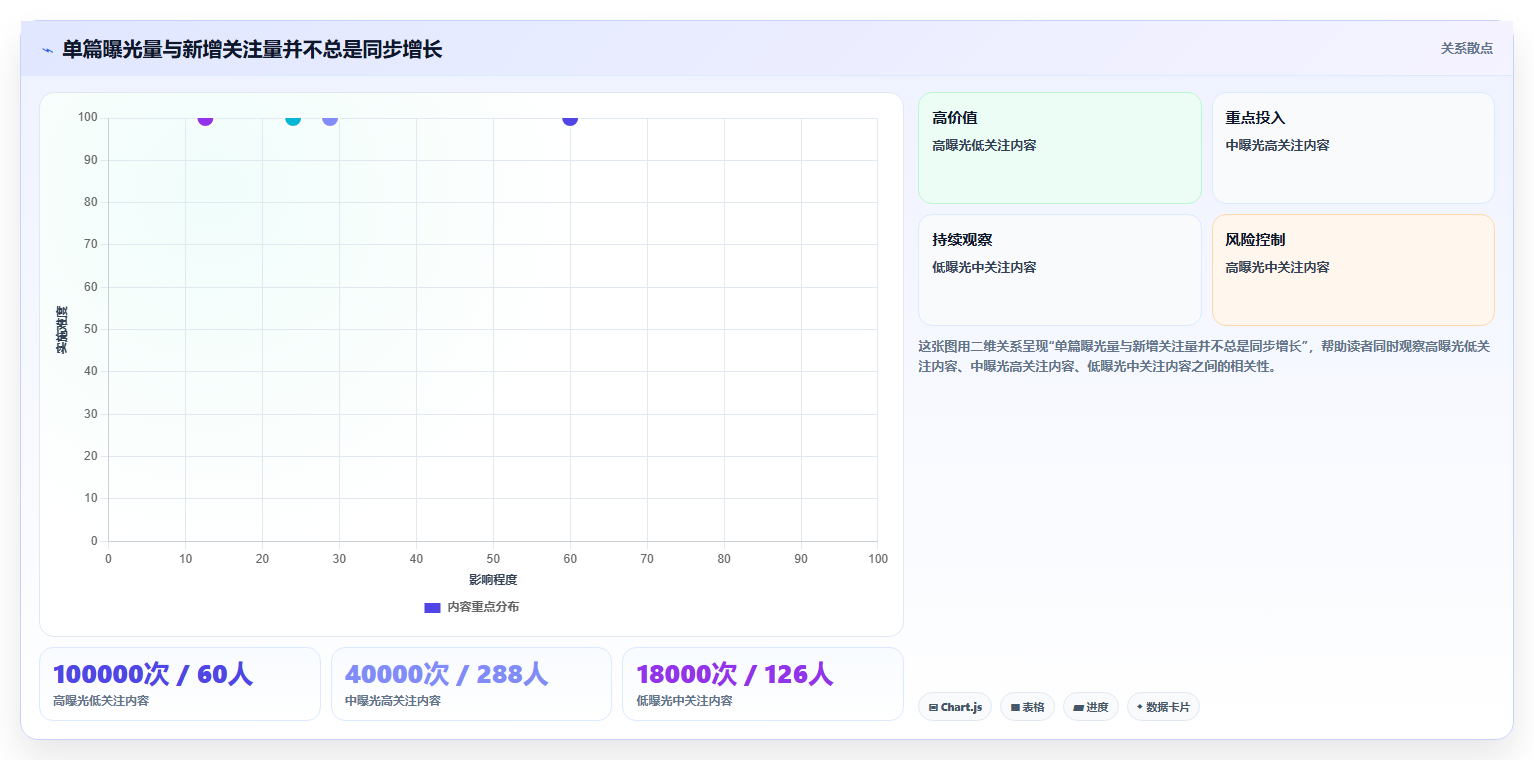Image resolution: width=1534 pixels, height=760 pixels.
Task: Open the 风险控制 quadrant card
Action: (x=1353, y=270)
